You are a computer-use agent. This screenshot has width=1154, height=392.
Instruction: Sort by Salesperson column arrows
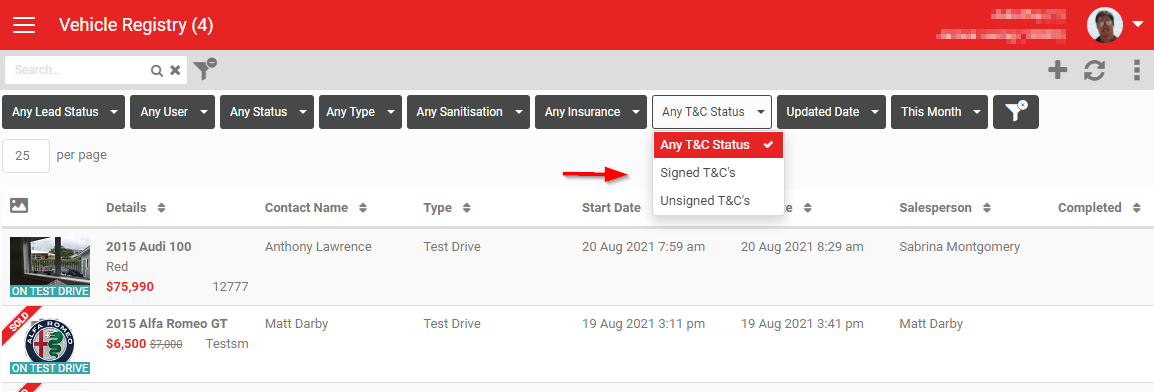(987, 208)
